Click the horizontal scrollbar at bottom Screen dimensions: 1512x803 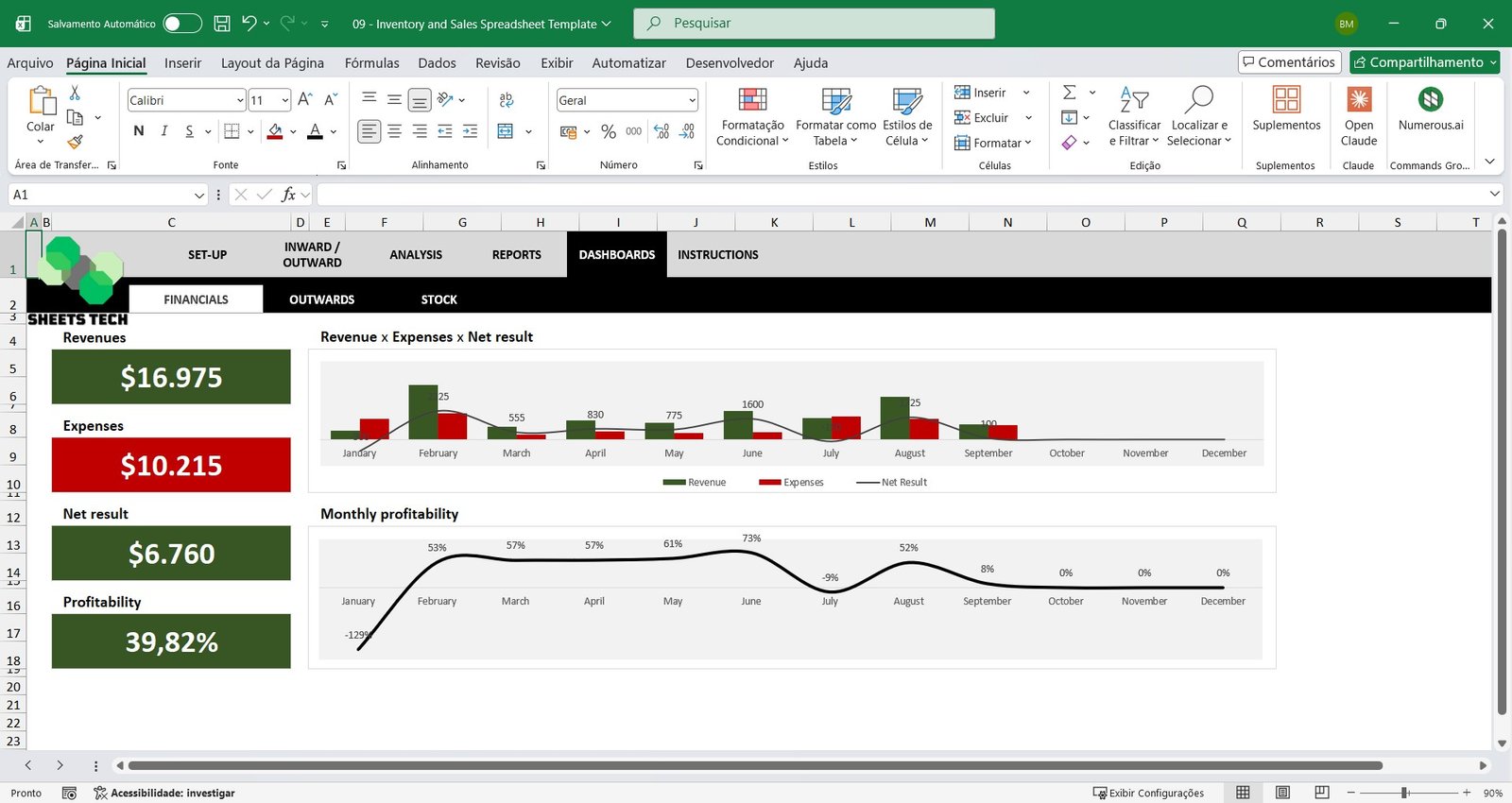click(755, 765)
